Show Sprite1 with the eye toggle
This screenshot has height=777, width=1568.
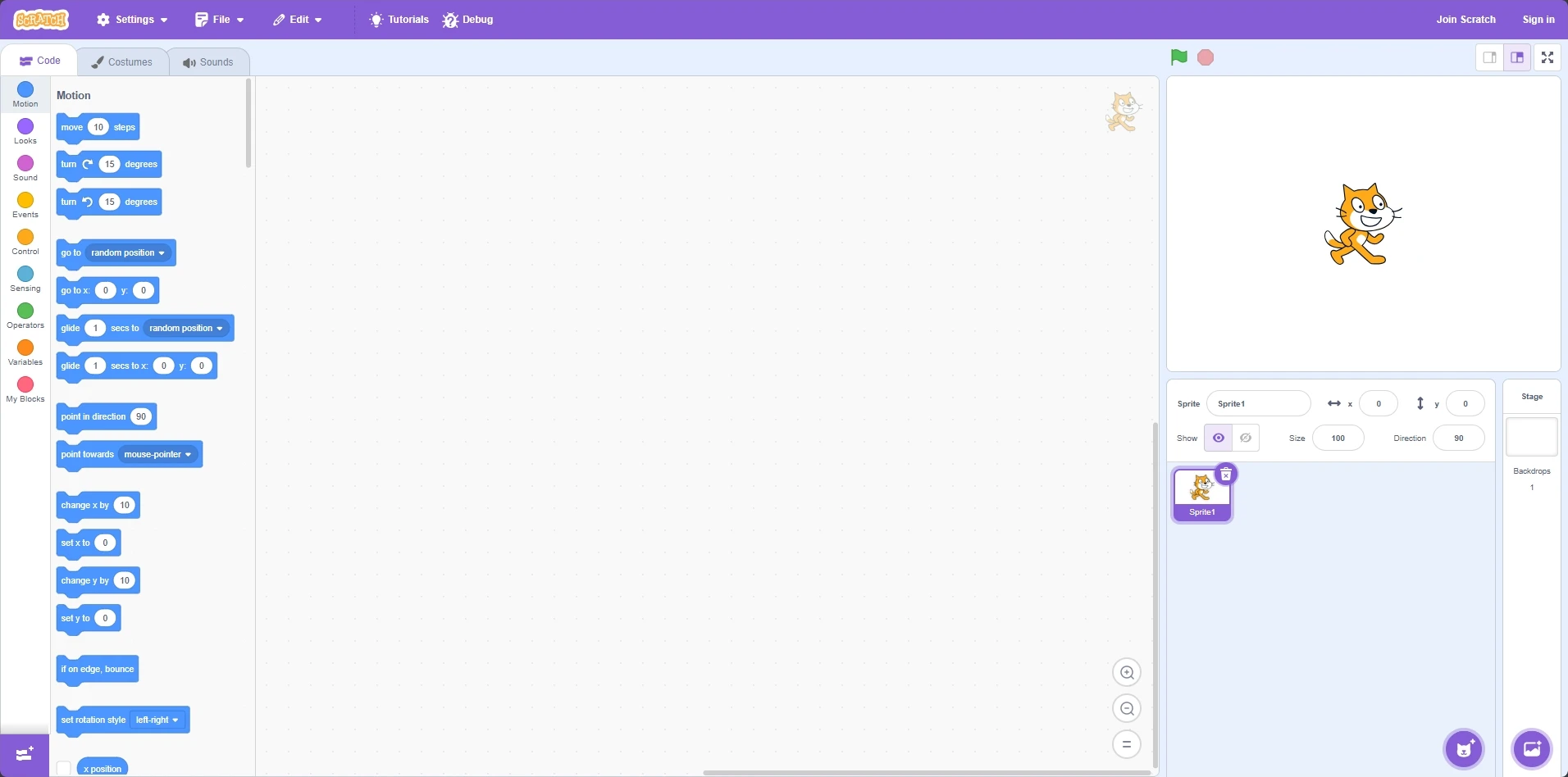1219,438
